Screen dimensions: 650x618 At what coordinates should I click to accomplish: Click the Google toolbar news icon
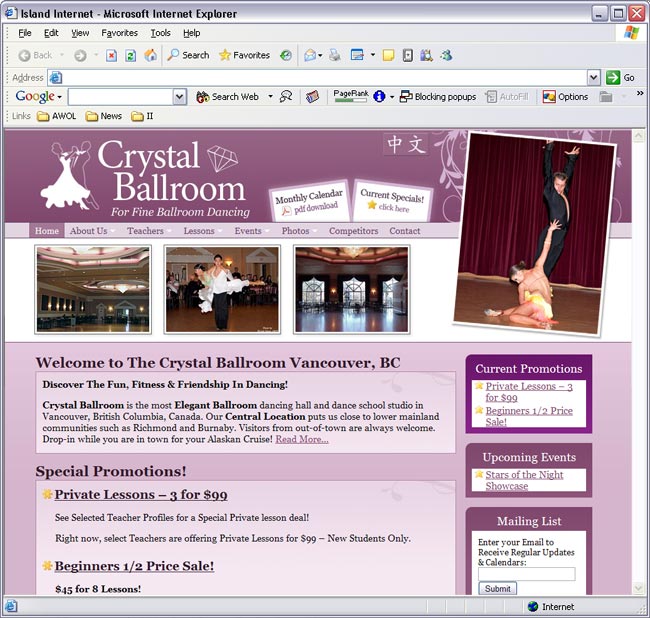[312, 97]
